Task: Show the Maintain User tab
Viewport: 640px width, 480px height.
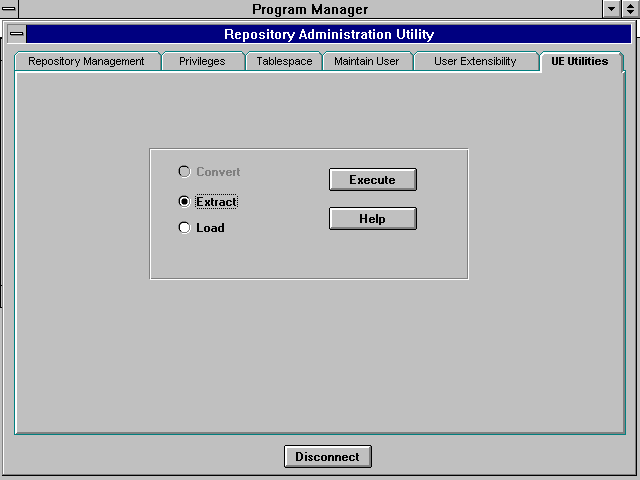Action: pyautogui.click(x=366, y=61)
